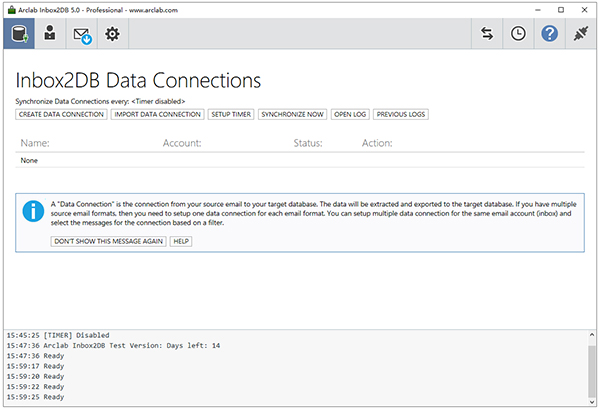Click log line 'Test Version: Days left: 14'
This screenshot has height=410, width=600.
113,346
